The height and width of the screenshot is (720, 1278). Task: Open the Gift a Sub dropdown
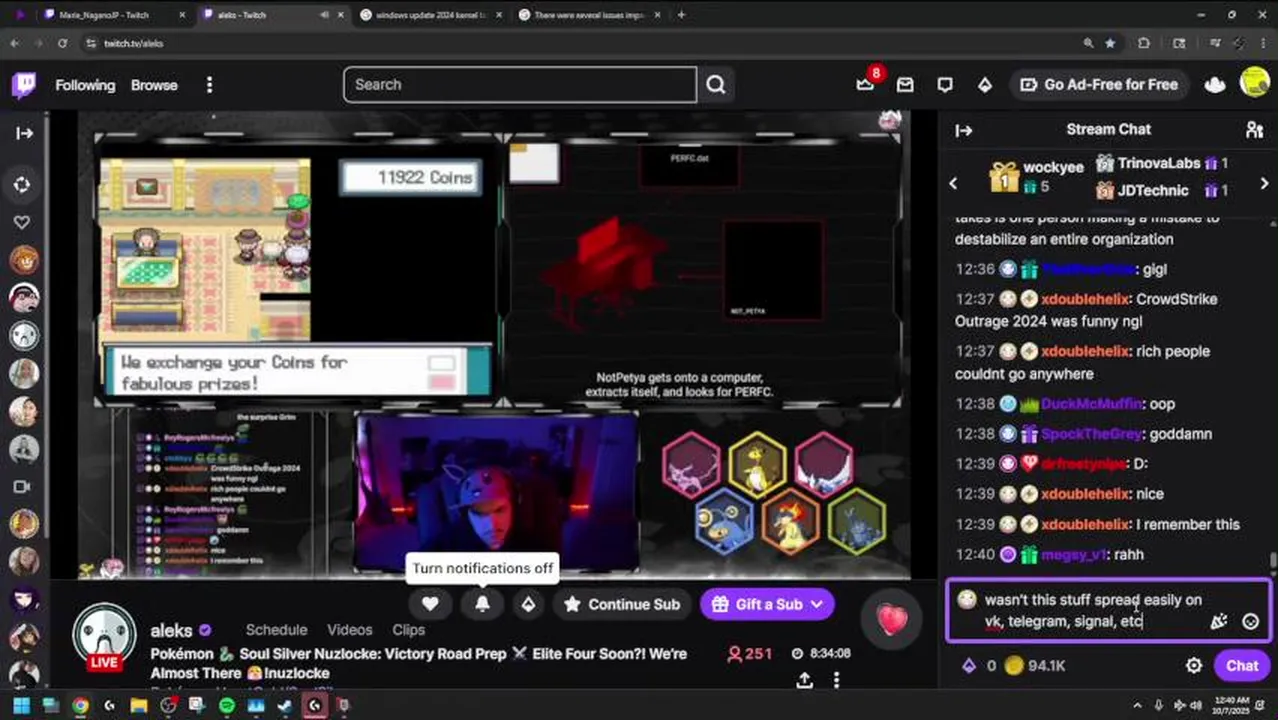[x=767, y=604]
